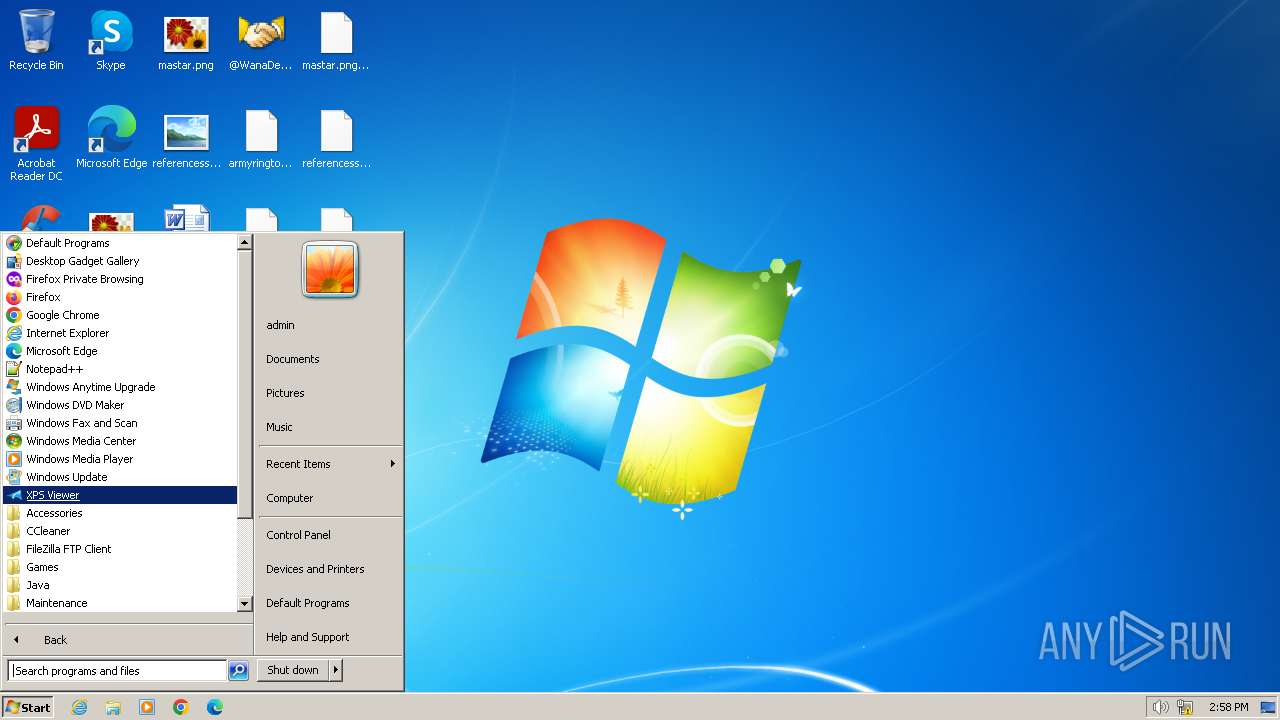This screenshot has width=1280, height=720.
Task: Open Recent Items submenu
Action: (x=330, y=464)
